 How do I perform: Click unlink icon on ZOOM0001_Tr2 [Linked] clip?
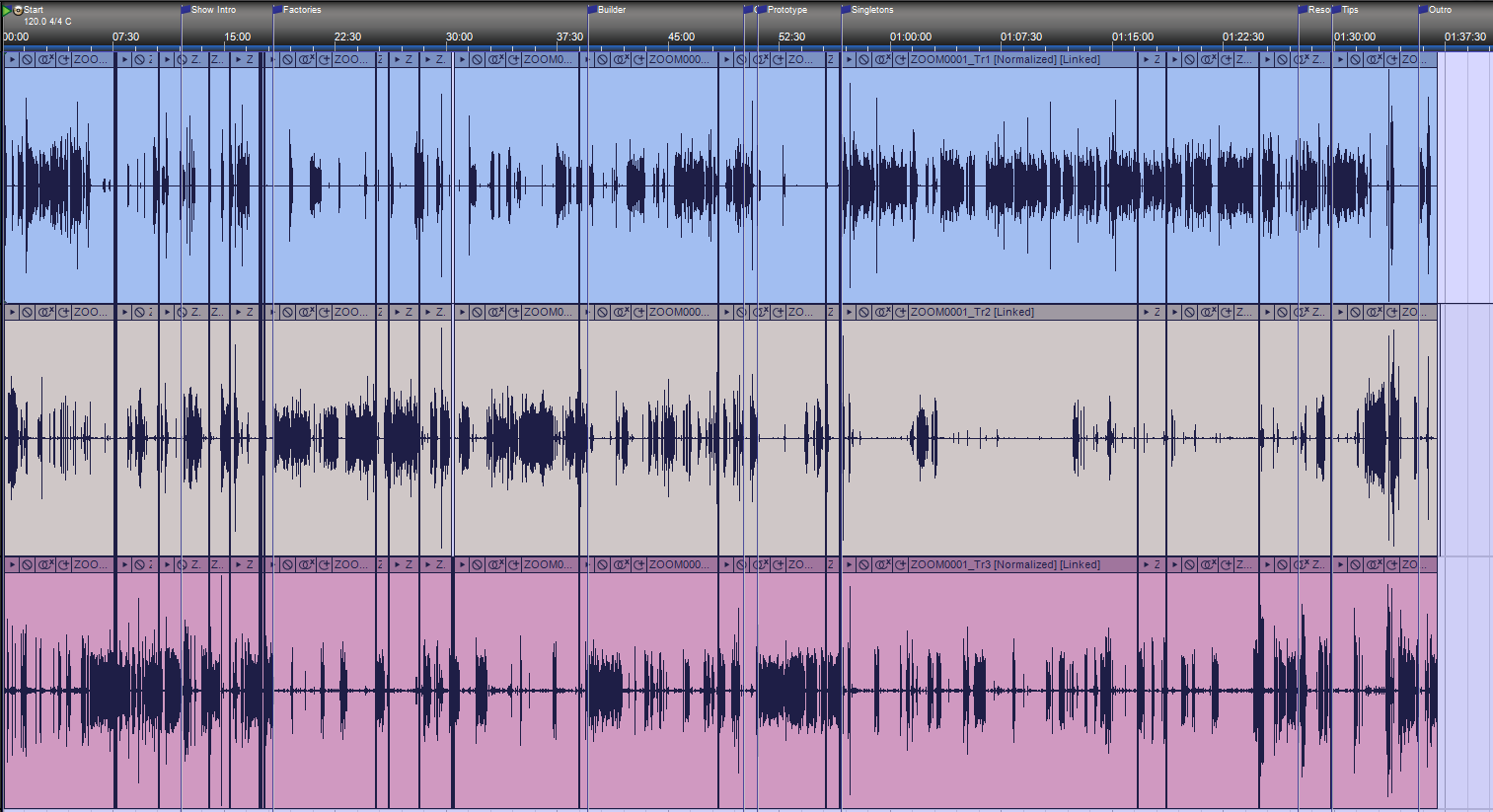(882, 312)
